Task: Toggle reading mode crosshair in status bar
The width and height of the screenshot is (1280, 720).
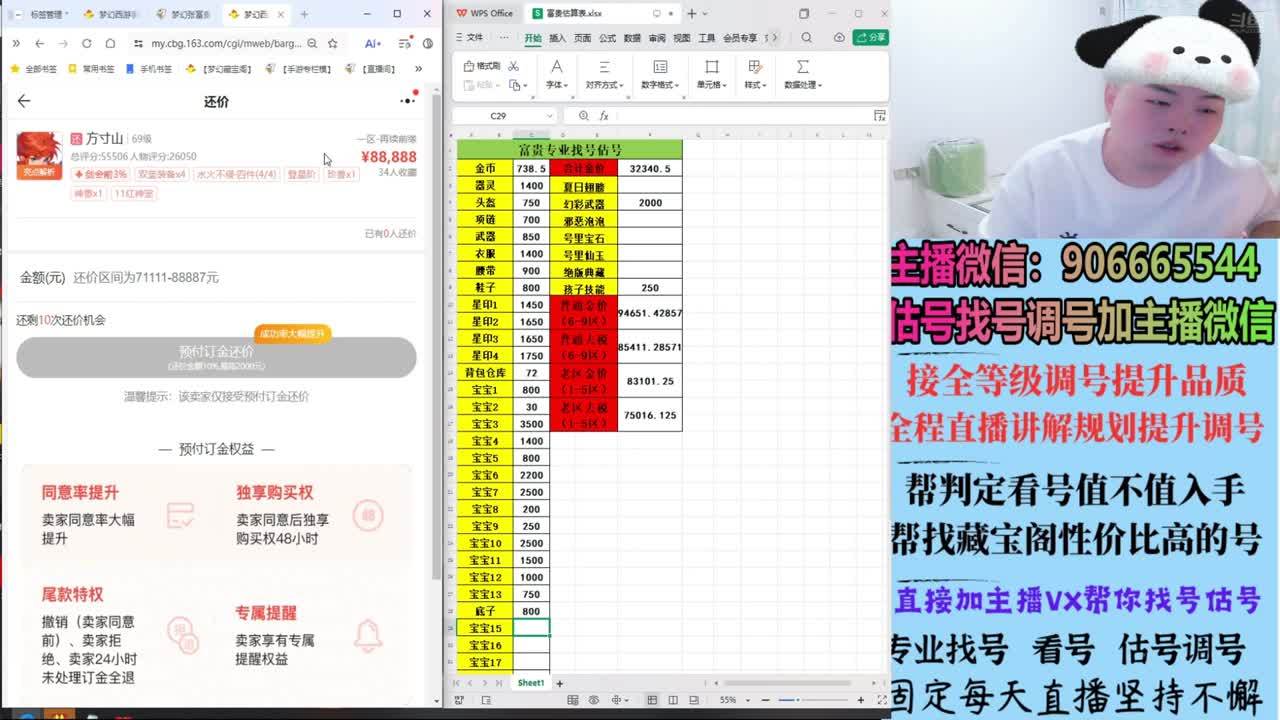Action: pos(619,700)
